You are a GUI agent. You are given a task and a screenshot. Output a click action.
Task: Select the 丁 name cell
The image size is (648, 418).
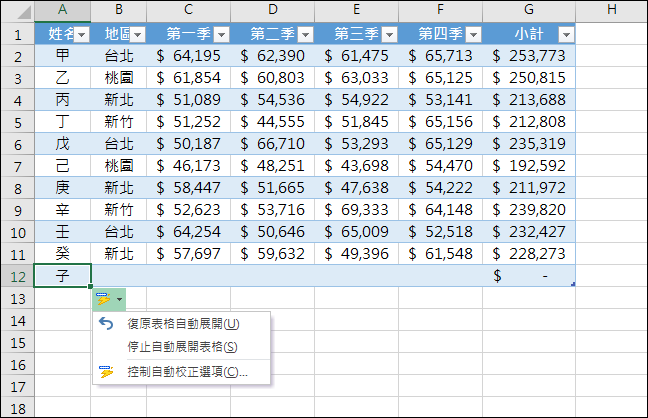tap(62, 122)
